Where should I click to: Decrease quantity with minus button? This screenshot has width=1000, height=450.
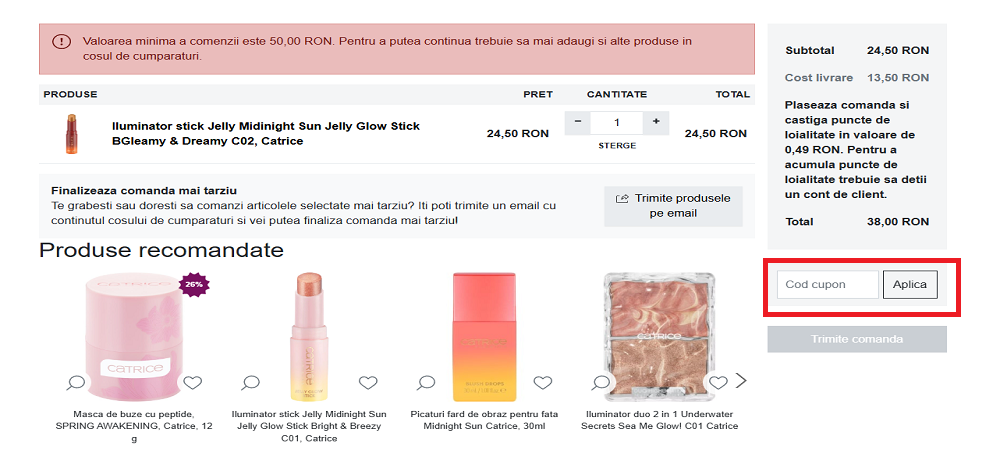[577, 122]
